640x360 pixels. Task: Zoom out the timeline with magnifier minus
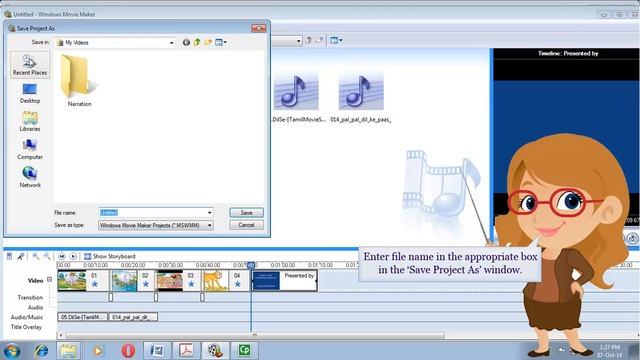pos(47,256)
